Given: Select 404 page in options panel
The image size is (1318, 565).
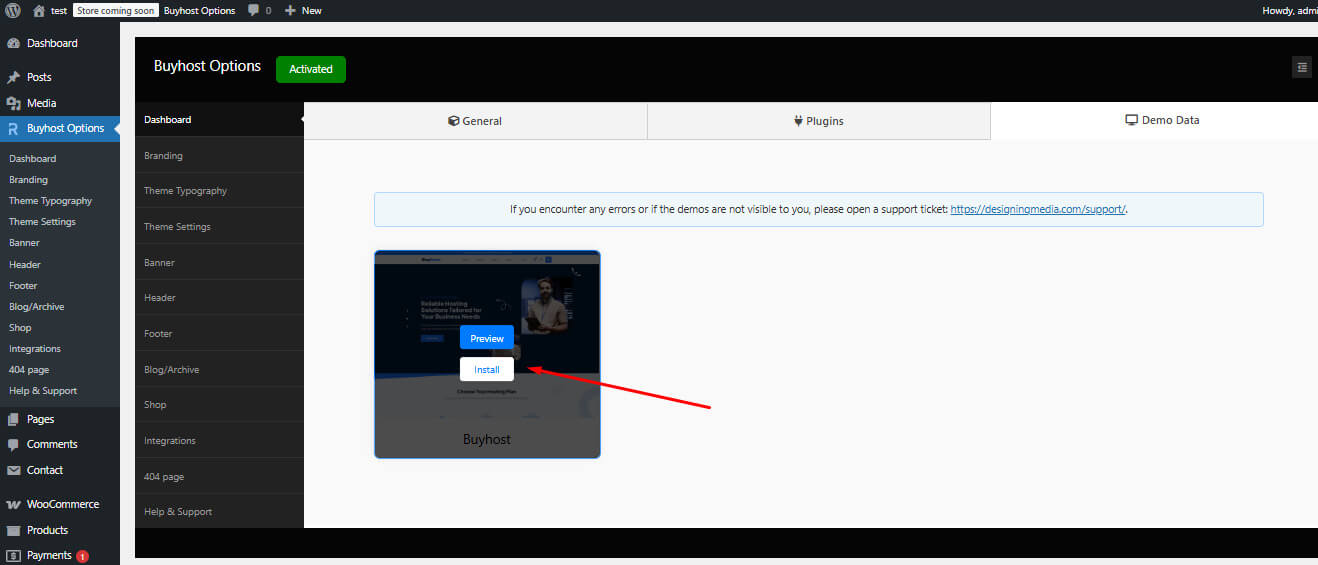Looking at the screenshot, I should 219,476.
